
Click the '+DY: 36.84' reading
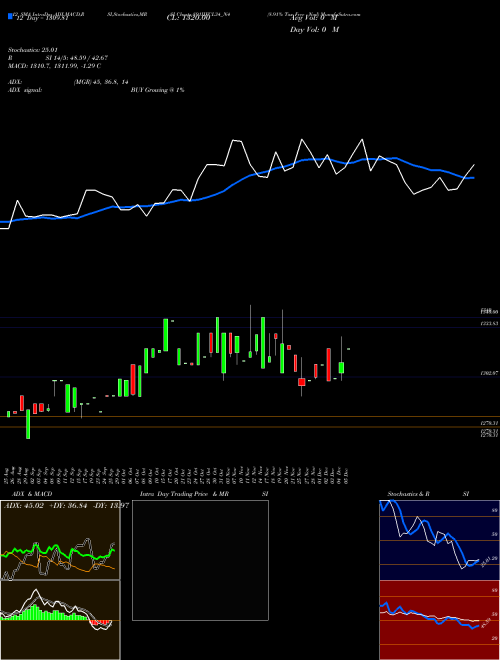pyautogui.click(x=68, y=506)
